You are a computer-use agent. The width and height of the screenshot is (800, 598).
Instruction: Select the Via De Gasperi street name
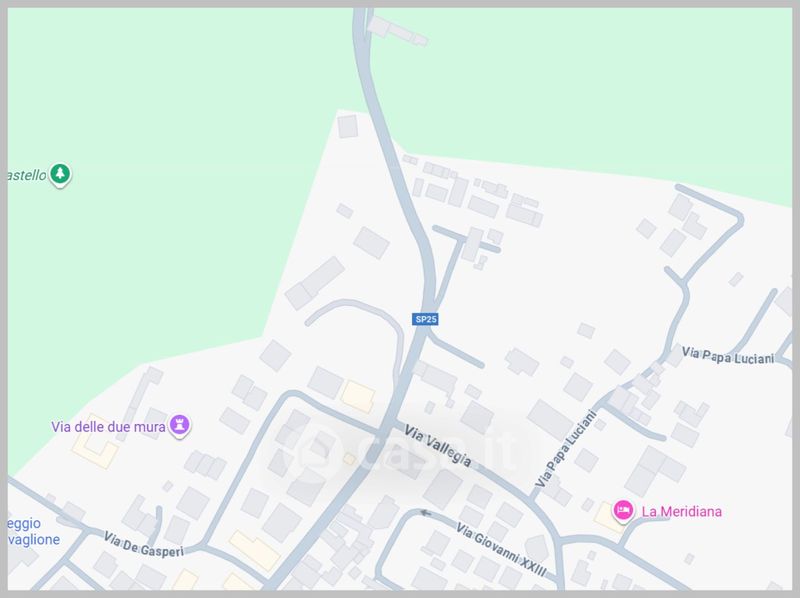(x=143, y=544)
